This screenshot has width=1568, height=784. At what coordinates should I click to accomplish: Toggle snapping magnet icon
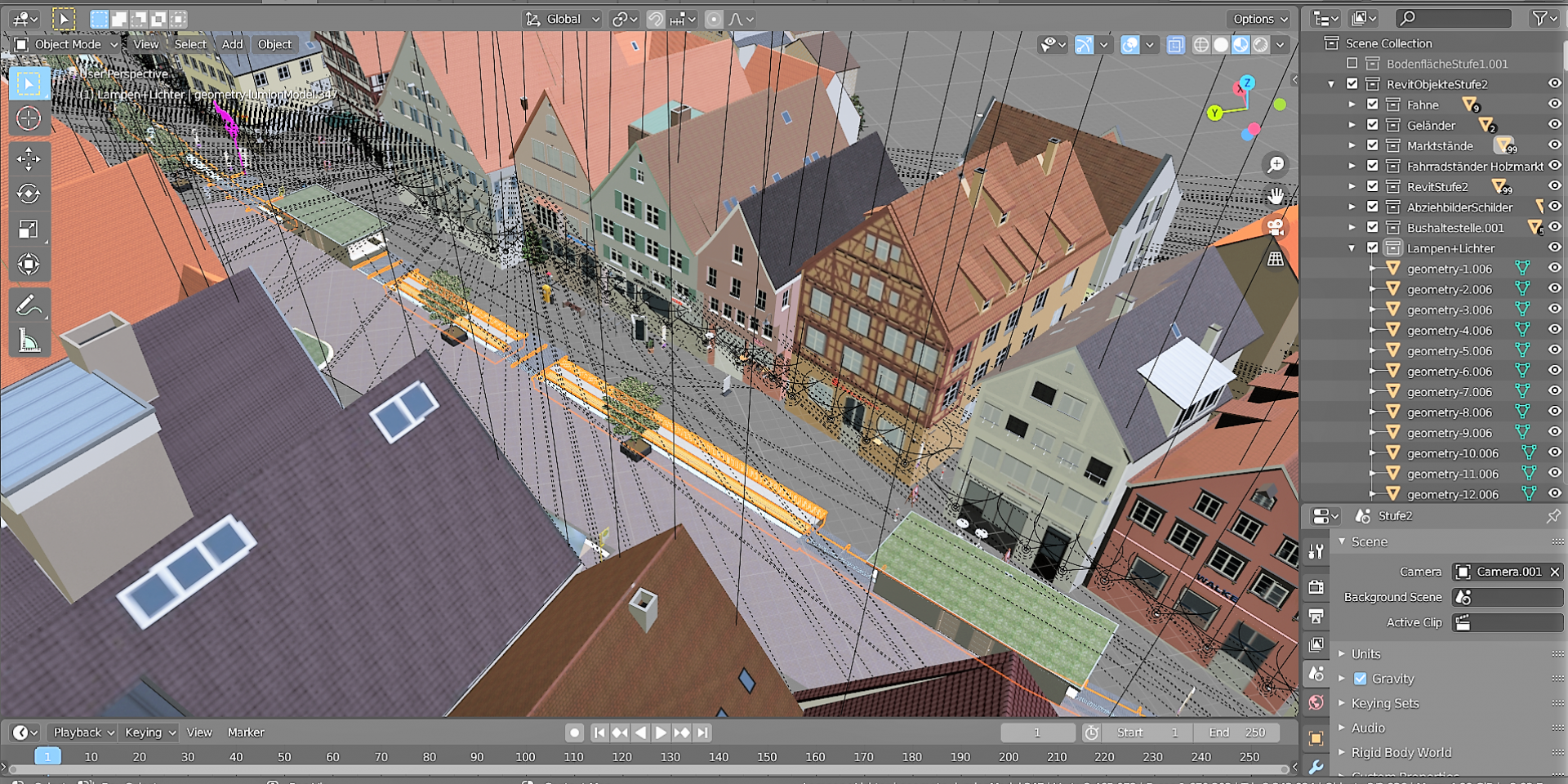[x=655, y=19]
